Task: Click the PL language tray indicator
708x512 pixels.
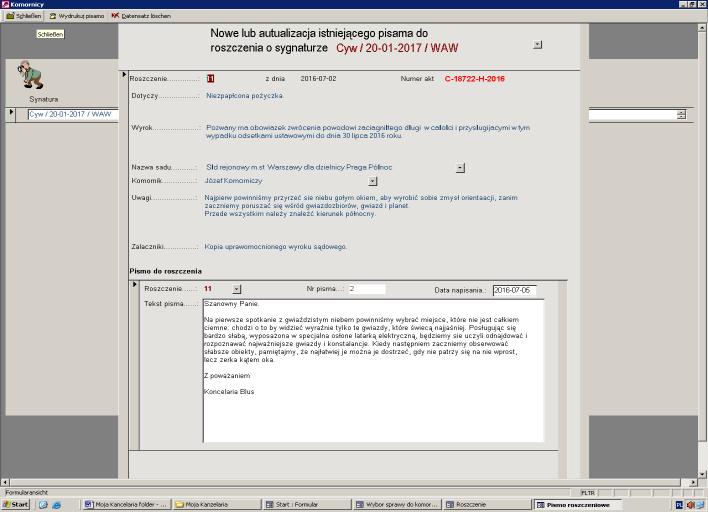Action: pos(680,505)
